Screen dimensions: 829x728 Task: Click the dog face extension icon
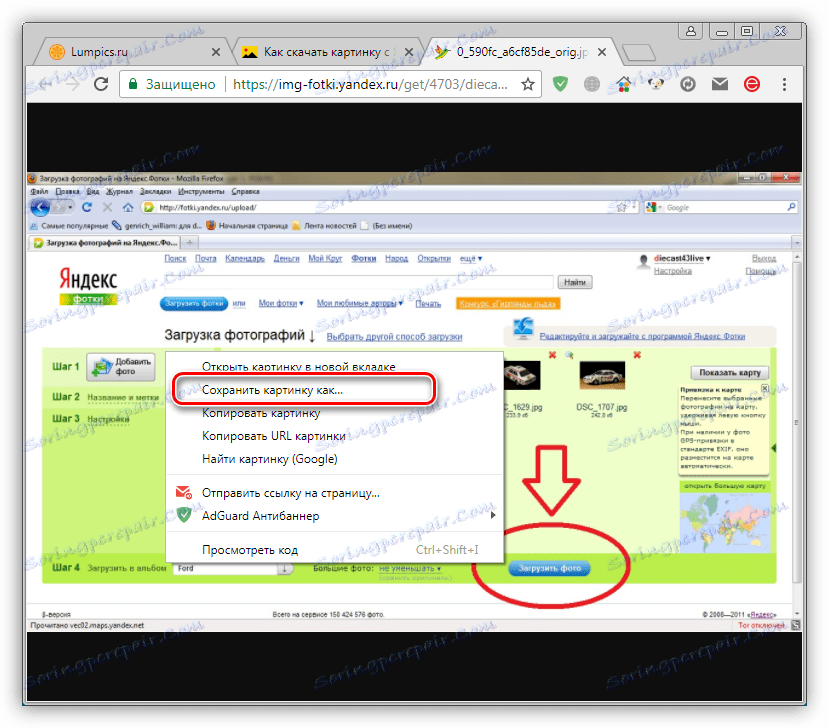click(656, 84)
